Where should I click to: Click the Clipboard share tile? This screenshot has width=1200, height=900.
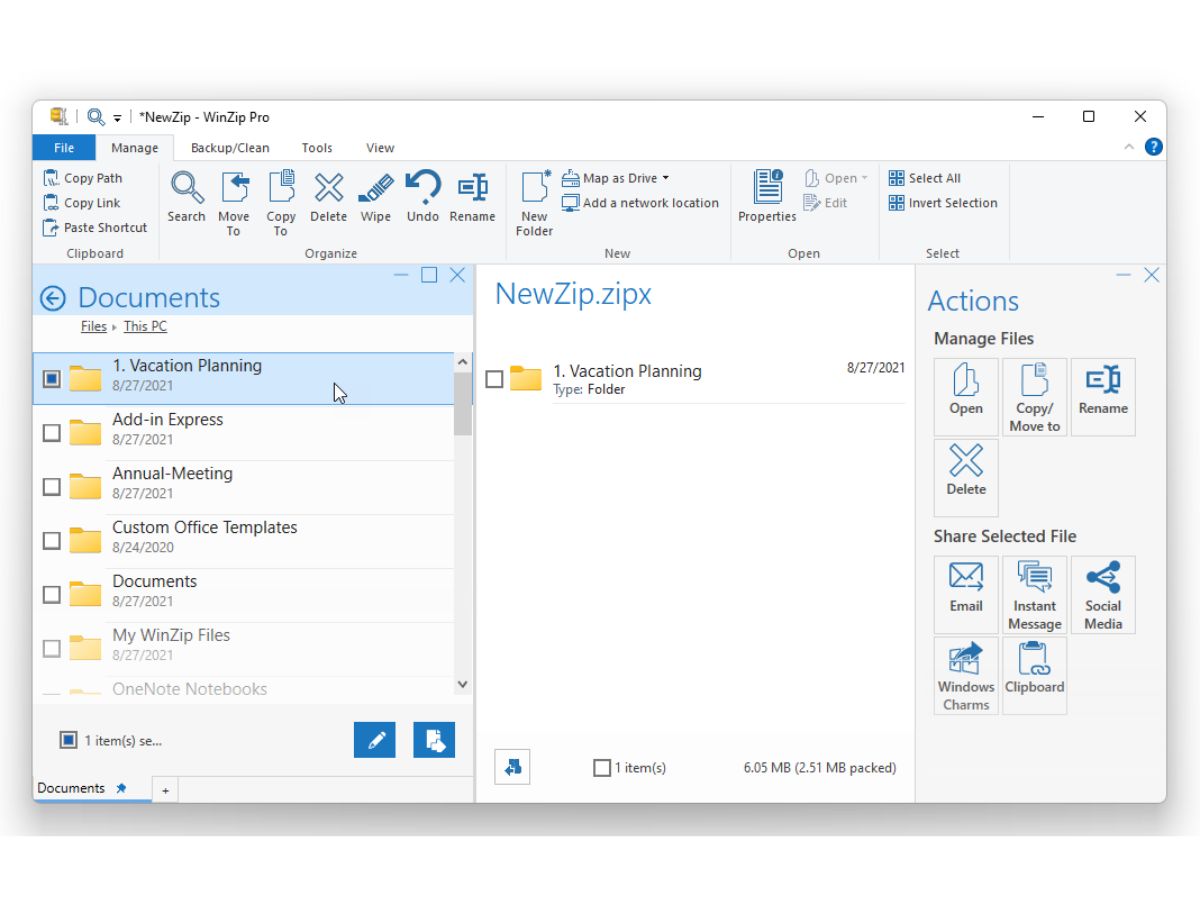pos(1035,675)
